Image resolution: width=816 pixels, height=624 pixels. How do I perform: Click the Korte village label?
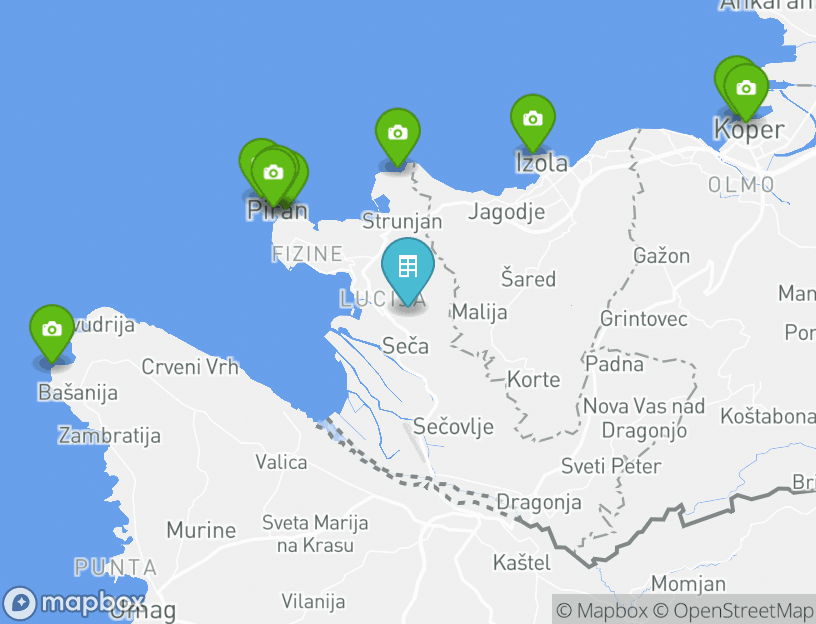534,379
